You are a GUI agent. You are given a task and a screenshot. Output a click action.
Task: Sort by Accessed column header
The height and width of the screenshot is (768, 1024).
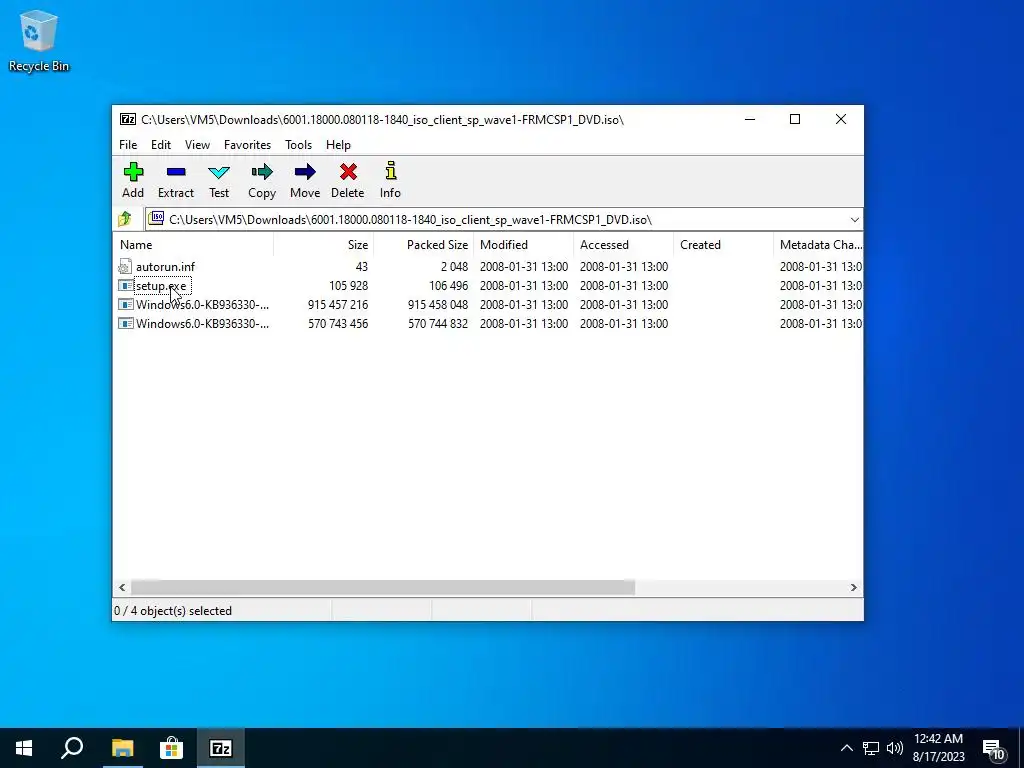point(623,245)
